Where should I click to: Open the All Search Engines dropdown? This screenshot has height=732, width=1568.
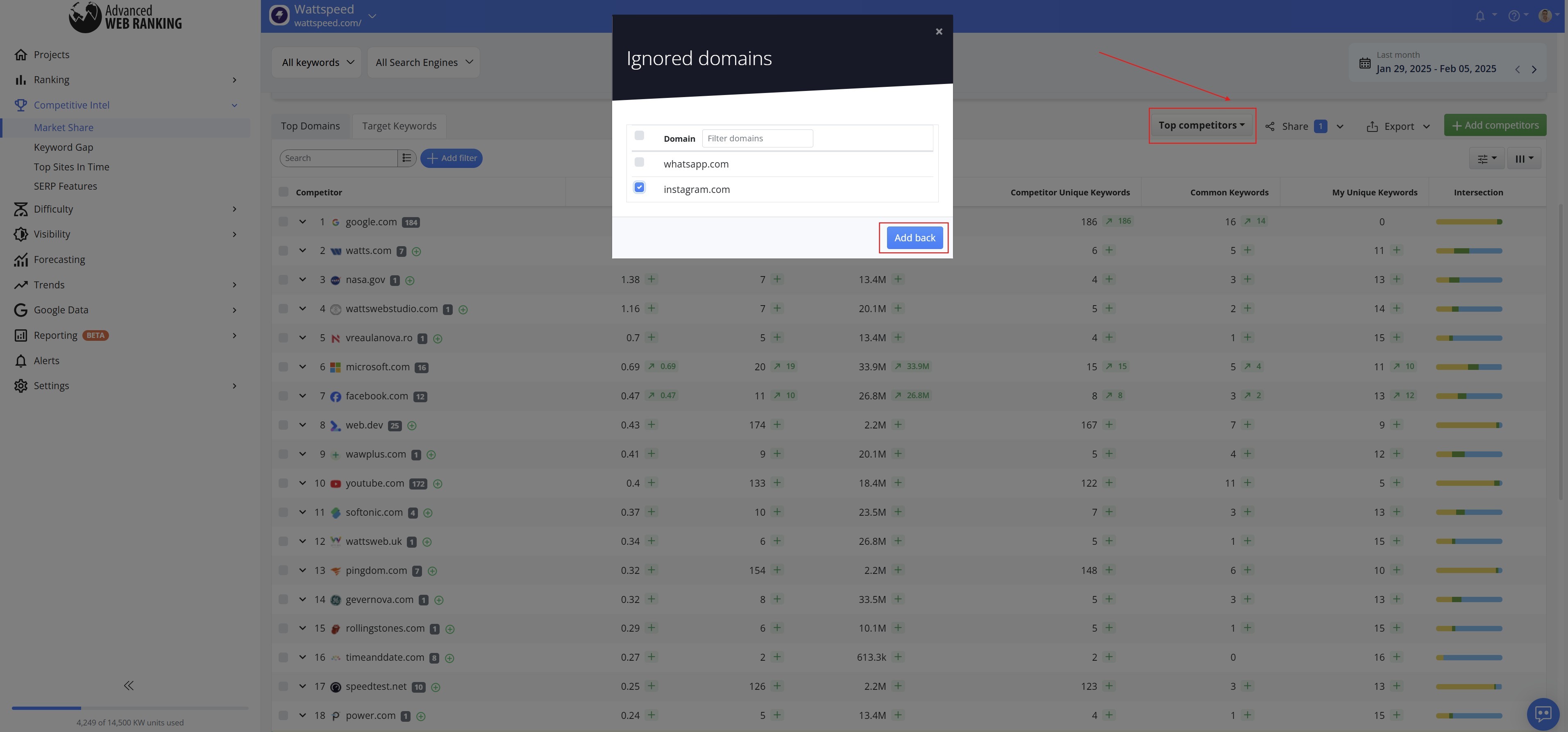pyautogui.click(x=424, y=62)
